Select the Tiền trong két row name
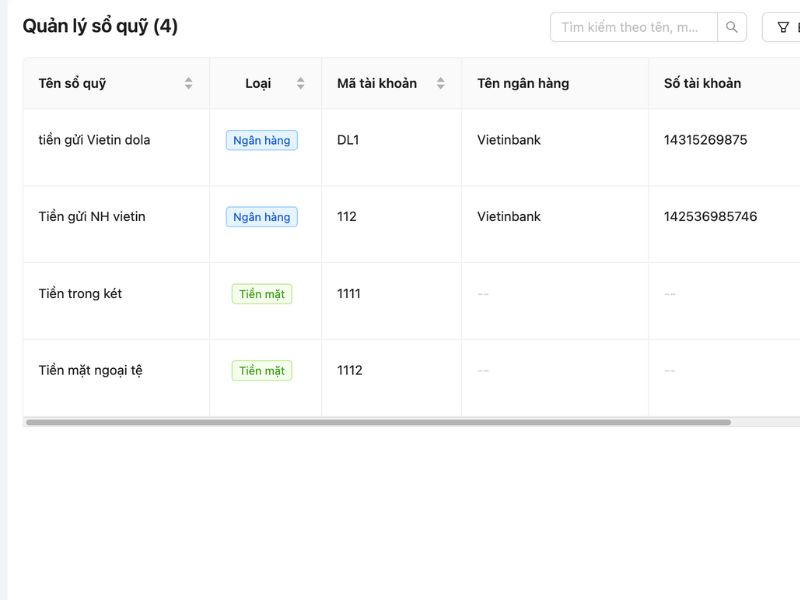 pyautogui.click(x=80, y=294)
